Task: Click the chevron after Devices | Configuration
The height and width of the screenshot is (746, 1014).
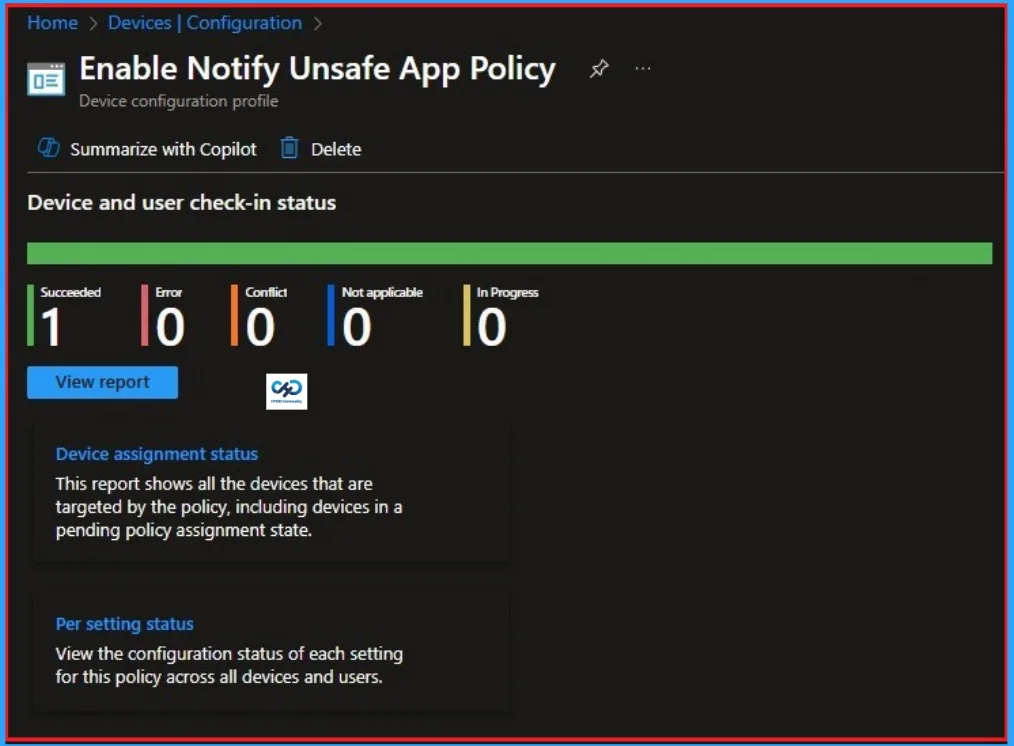Action: pyautogui.click(x=318, y=22)
